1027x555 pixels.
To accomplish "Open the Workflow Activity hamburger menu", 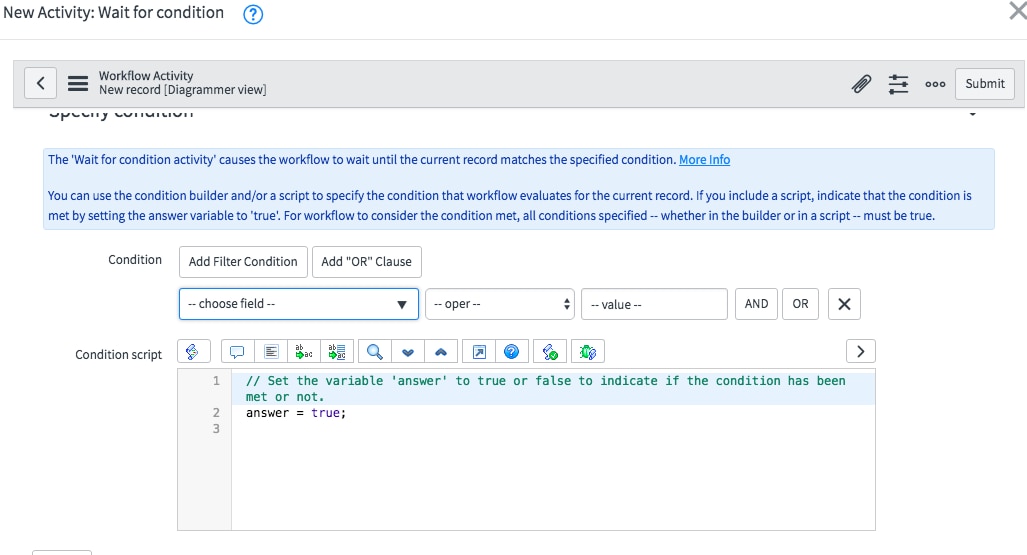I will [x=78, y=83].
